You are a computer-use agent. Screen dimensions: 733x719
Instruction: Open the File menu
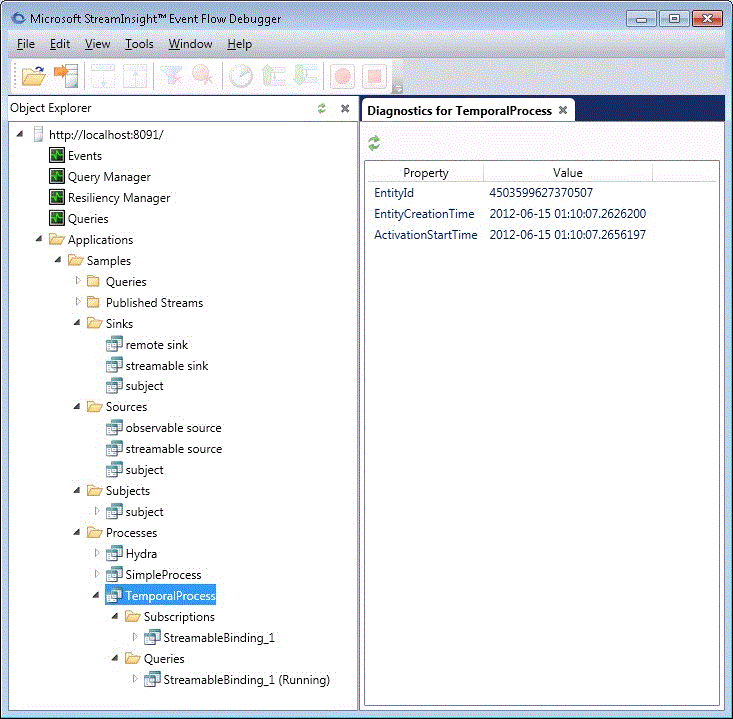coord(26,44)
